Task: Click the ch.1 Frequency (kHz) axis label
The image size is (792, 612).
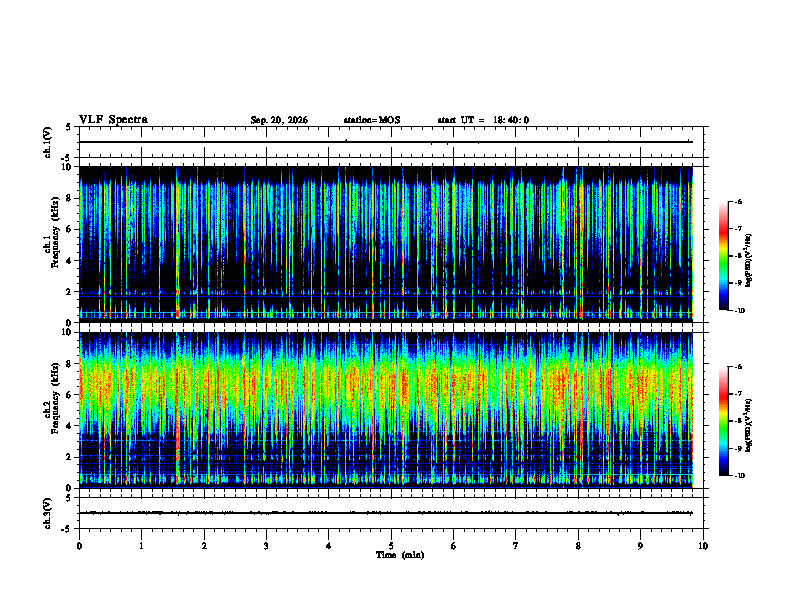Action: tap(55, 244)
